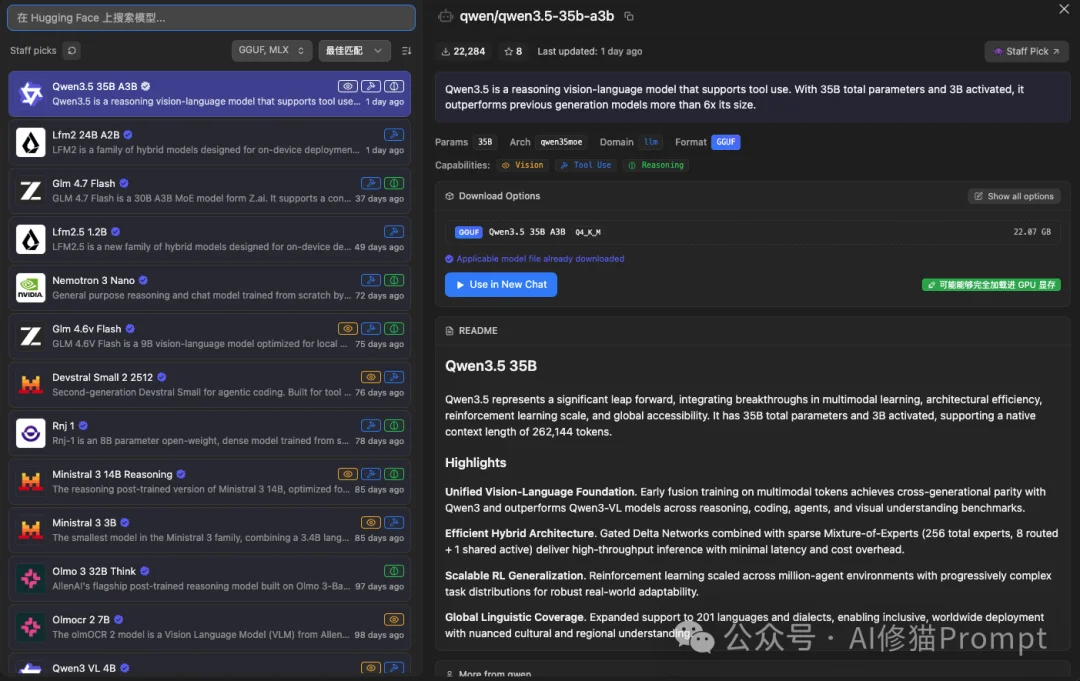
Task: Open the Staff Pick link
Action: point(1026,51)
